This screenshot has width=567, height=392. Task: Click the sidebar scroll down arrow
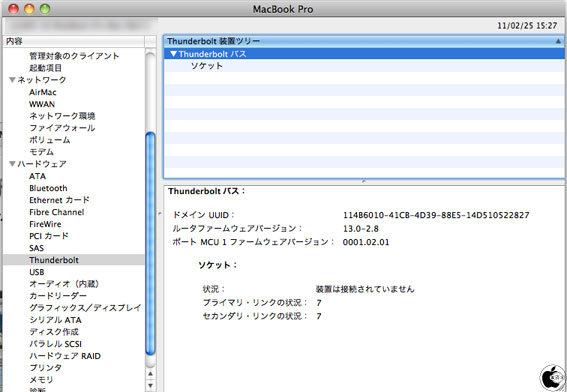150,385
